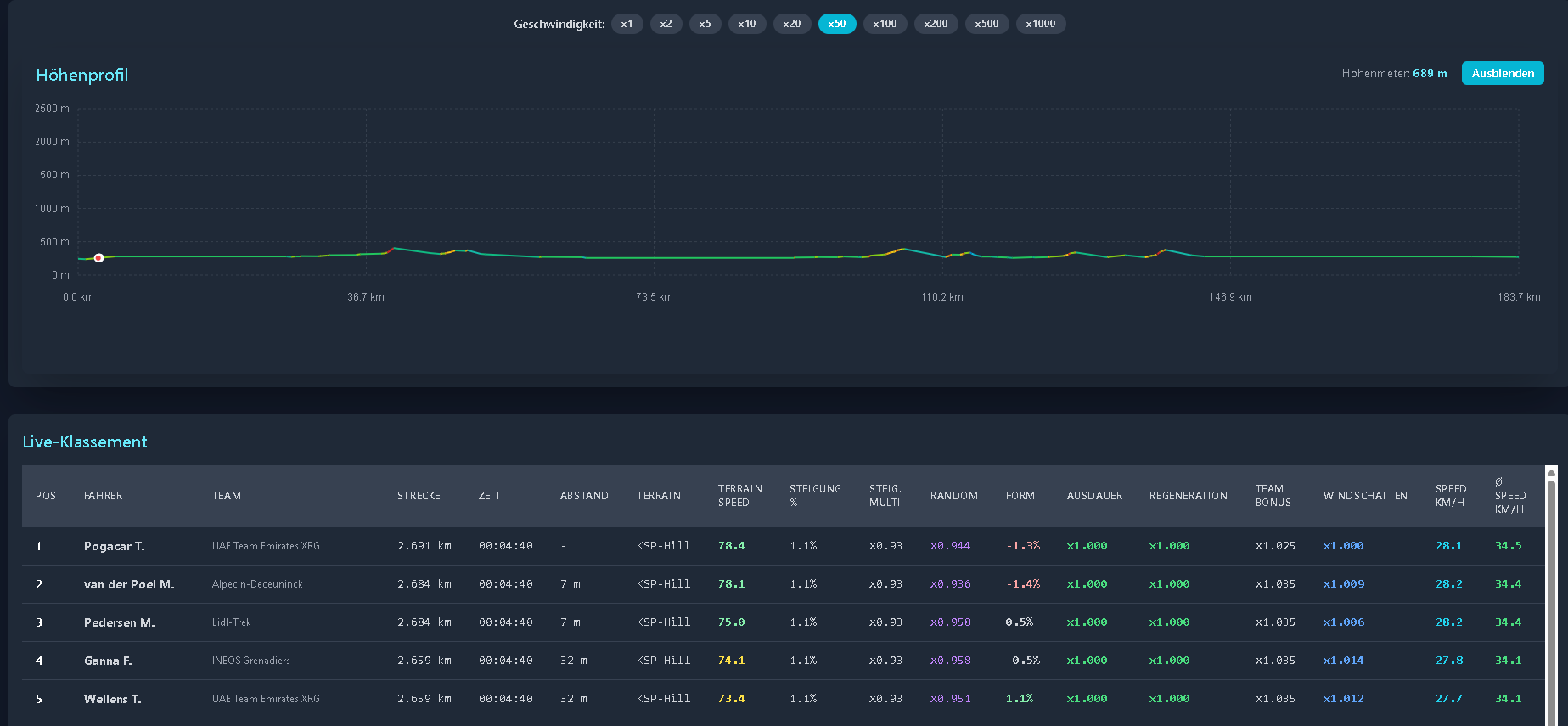Choose the x1000 speed multiplier

pyautogui.click(x=1040, y=24)
